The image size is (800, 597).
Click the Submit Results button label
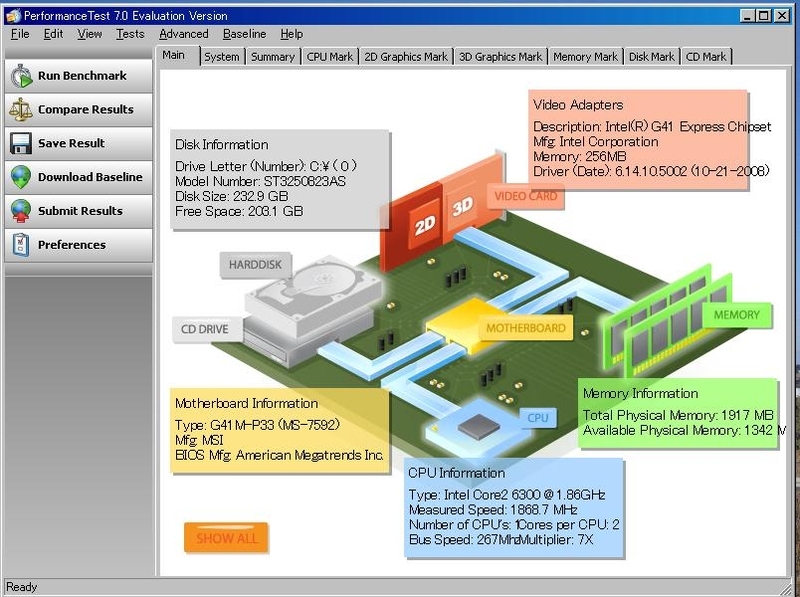pos(80,211)
